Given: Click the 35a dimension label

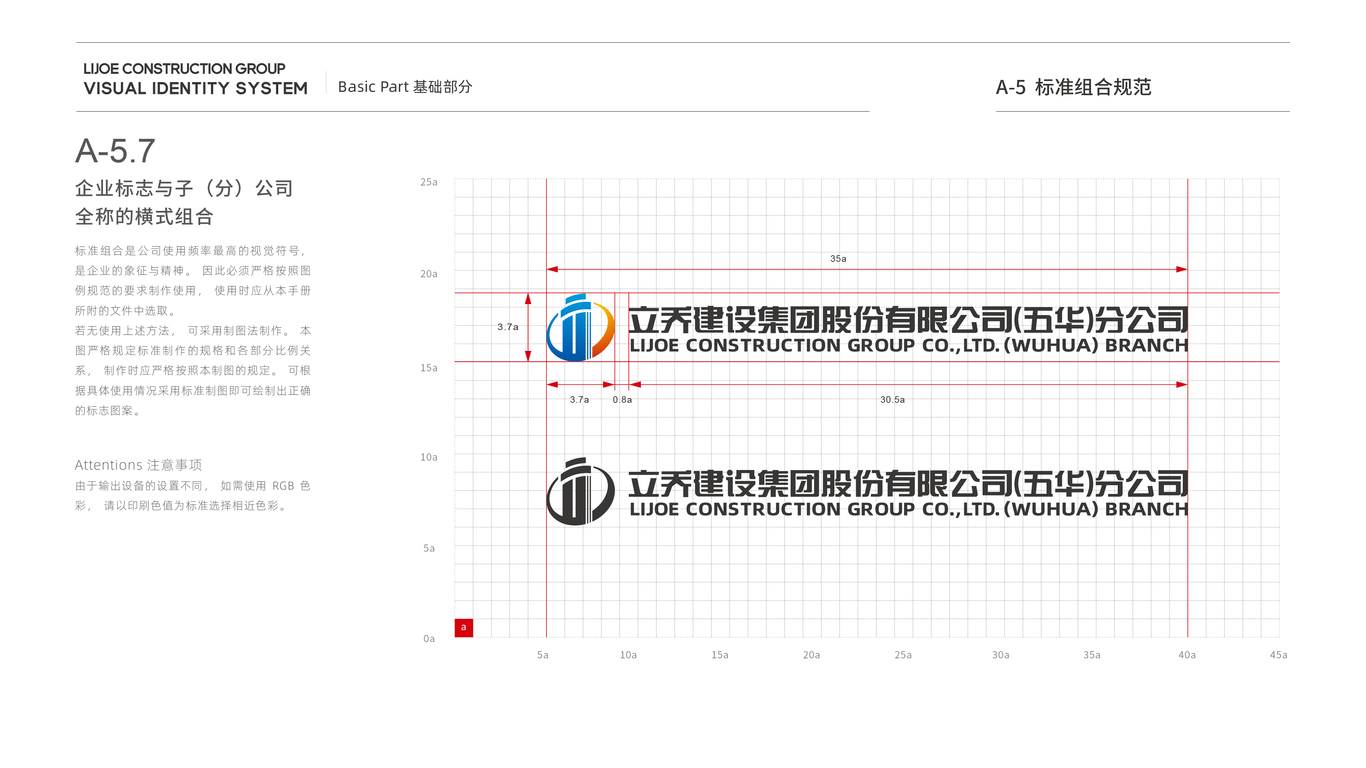Looking at the screenshot, I should coord(838,258).
